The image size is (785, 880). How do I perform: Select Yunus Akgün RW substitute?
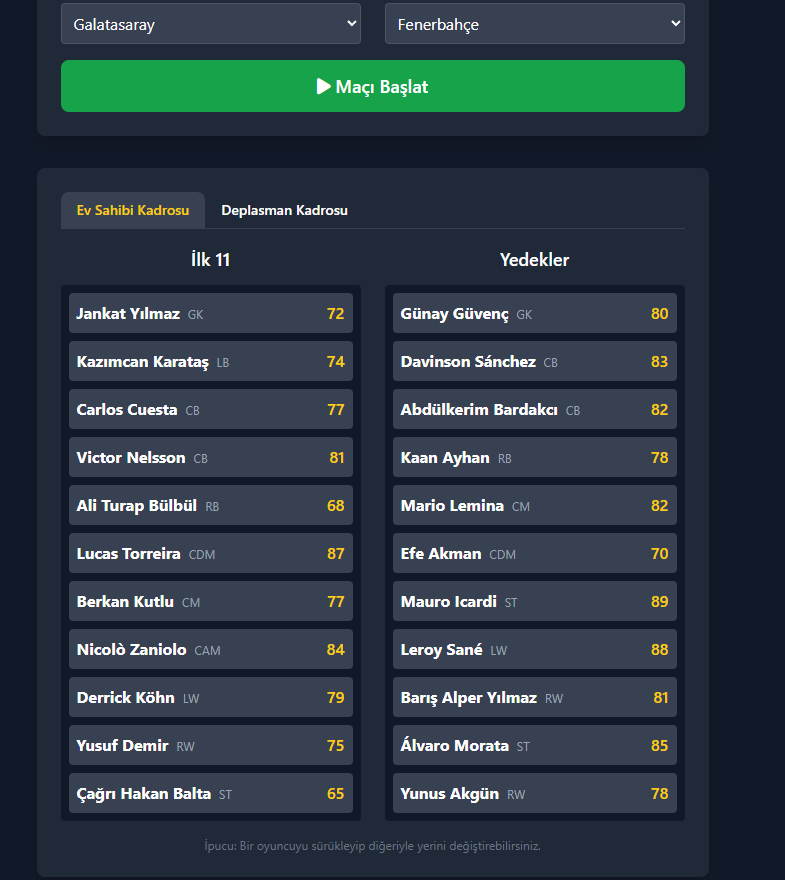tap(534, 793)
